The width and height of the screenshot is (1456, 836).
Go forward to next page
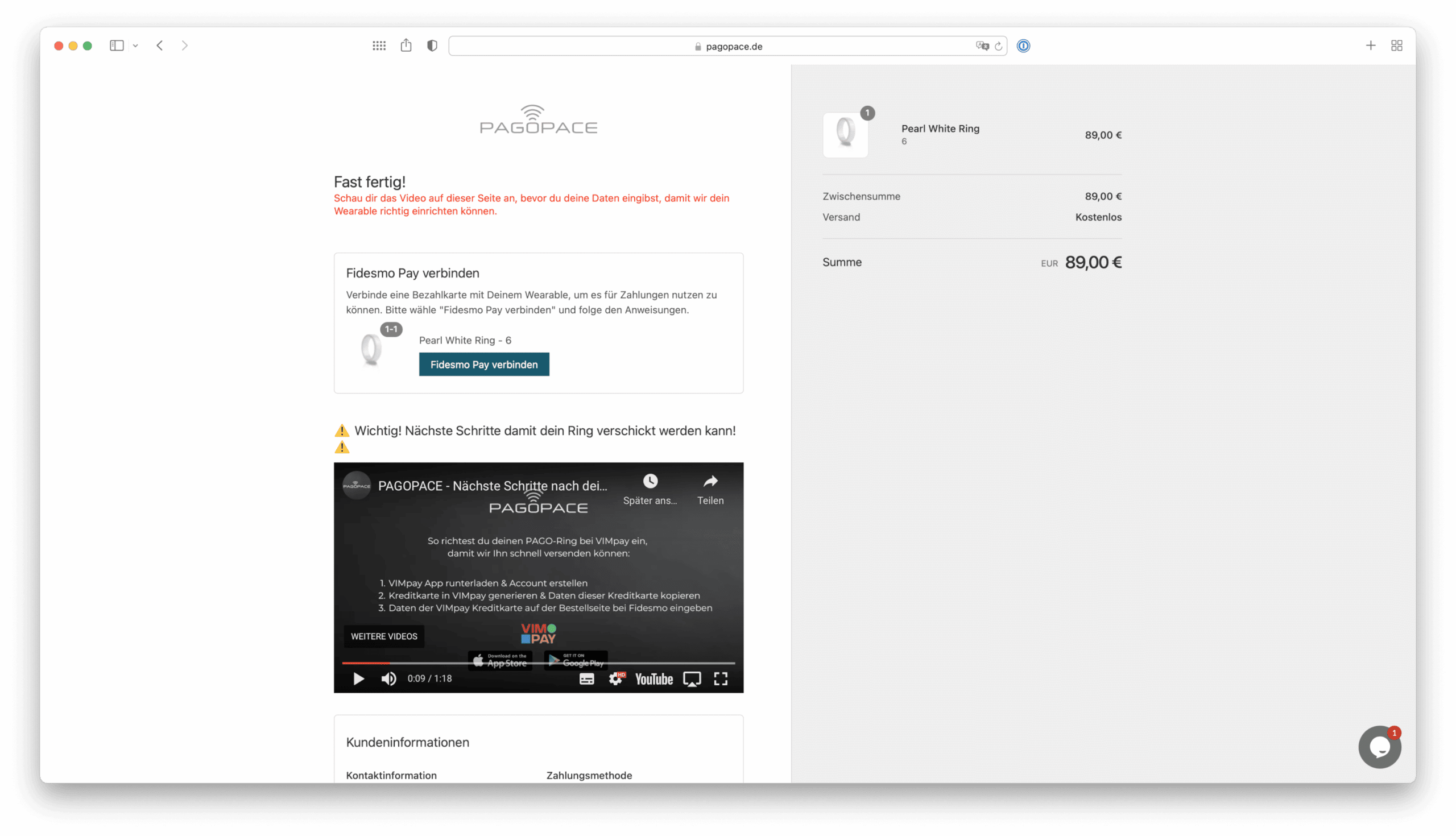pos(184,45)
